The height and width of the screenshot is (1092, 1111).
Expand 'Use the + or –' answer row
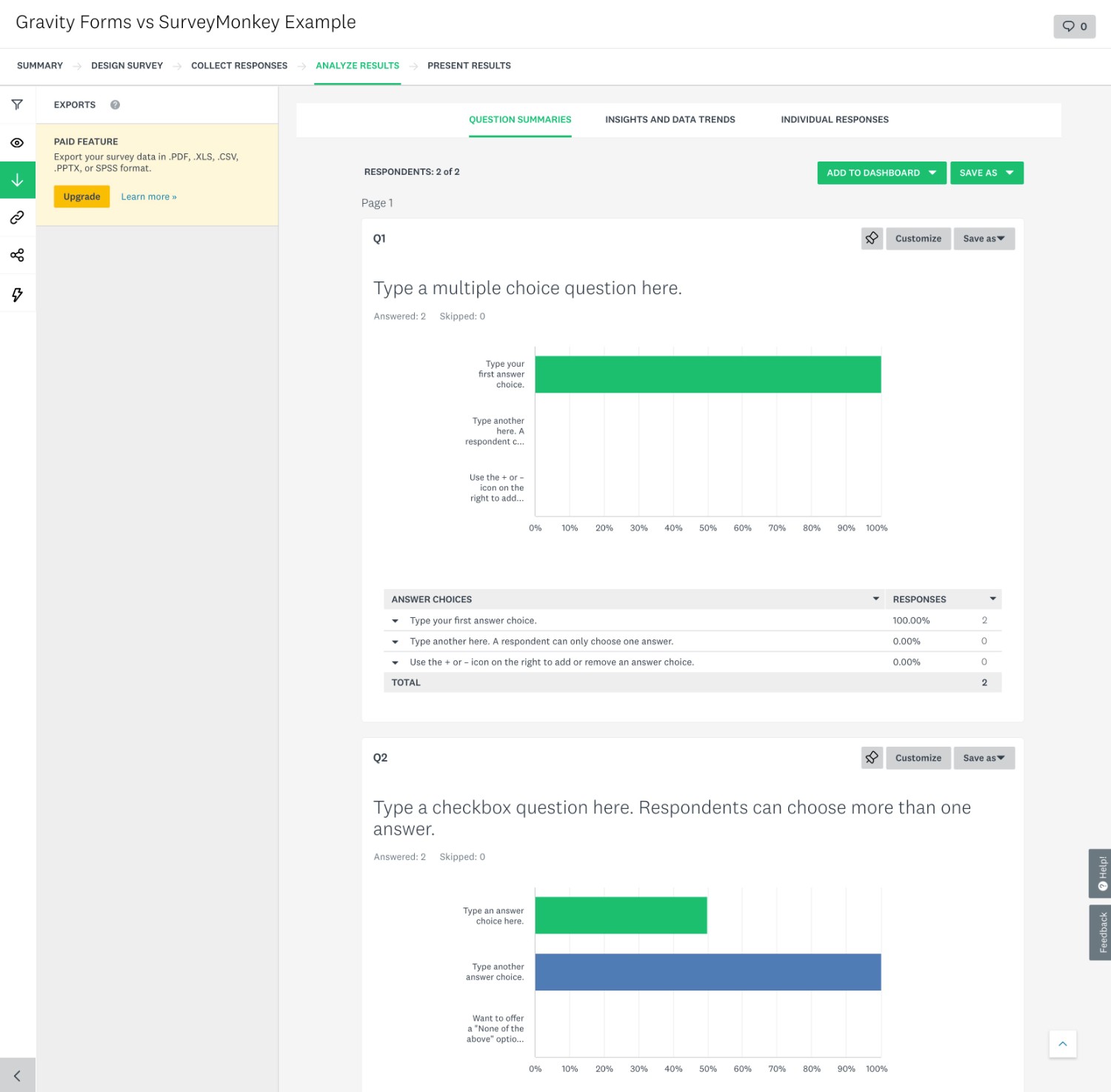395,662
